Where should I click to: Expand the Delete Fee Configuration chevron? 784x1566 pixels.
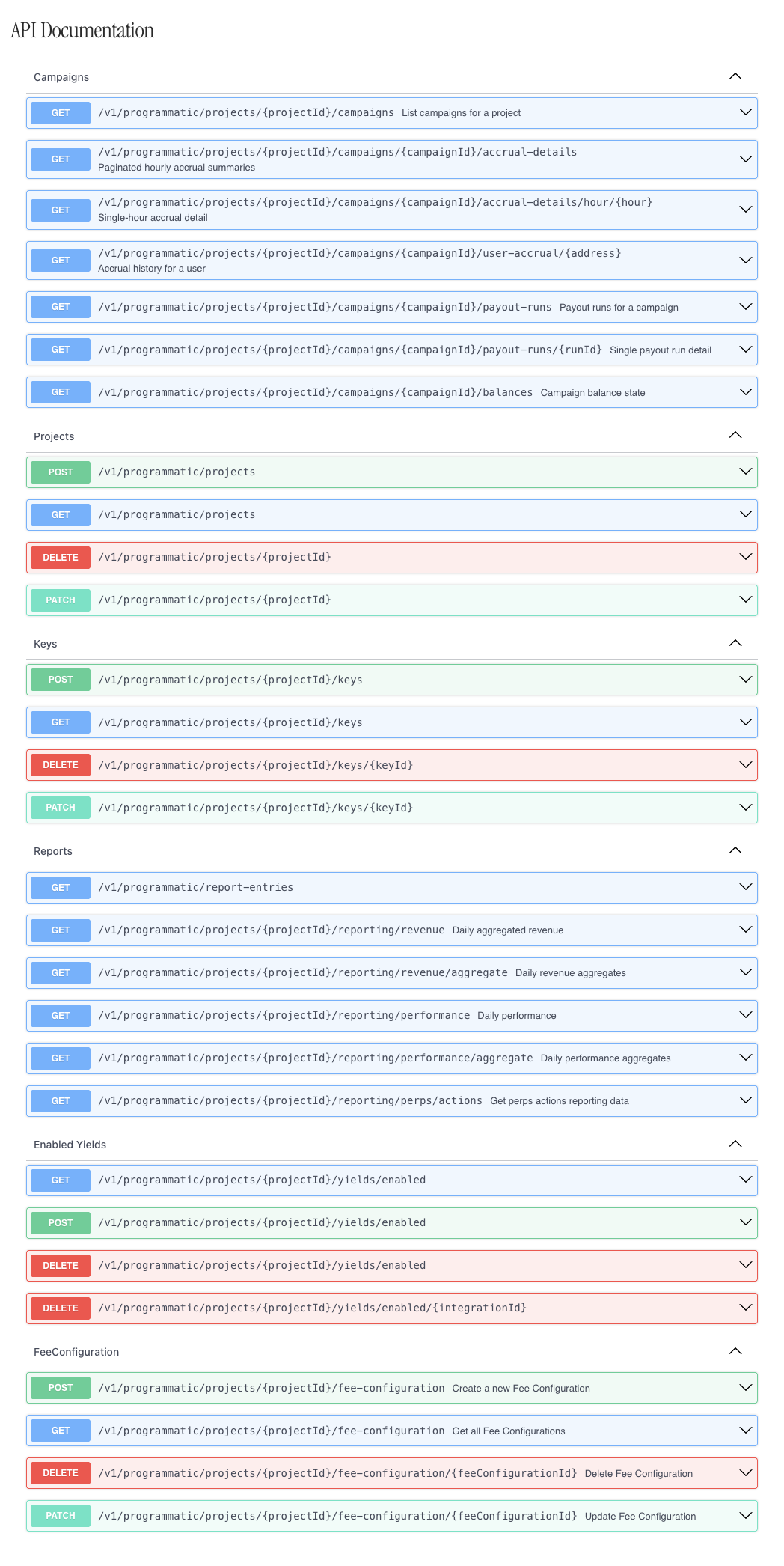point(746,1473)
